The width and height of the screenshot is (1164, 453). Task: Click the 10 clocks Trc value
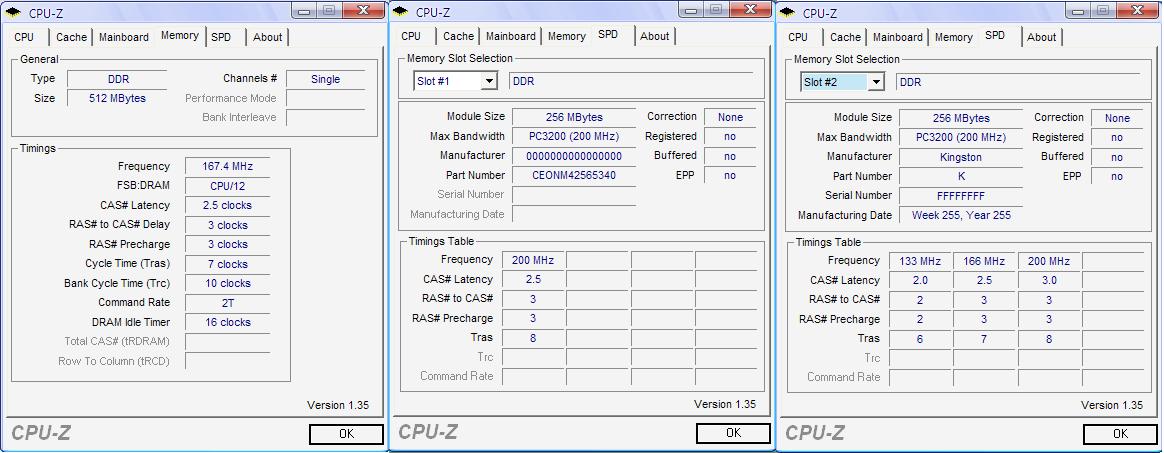click(227, 284)
